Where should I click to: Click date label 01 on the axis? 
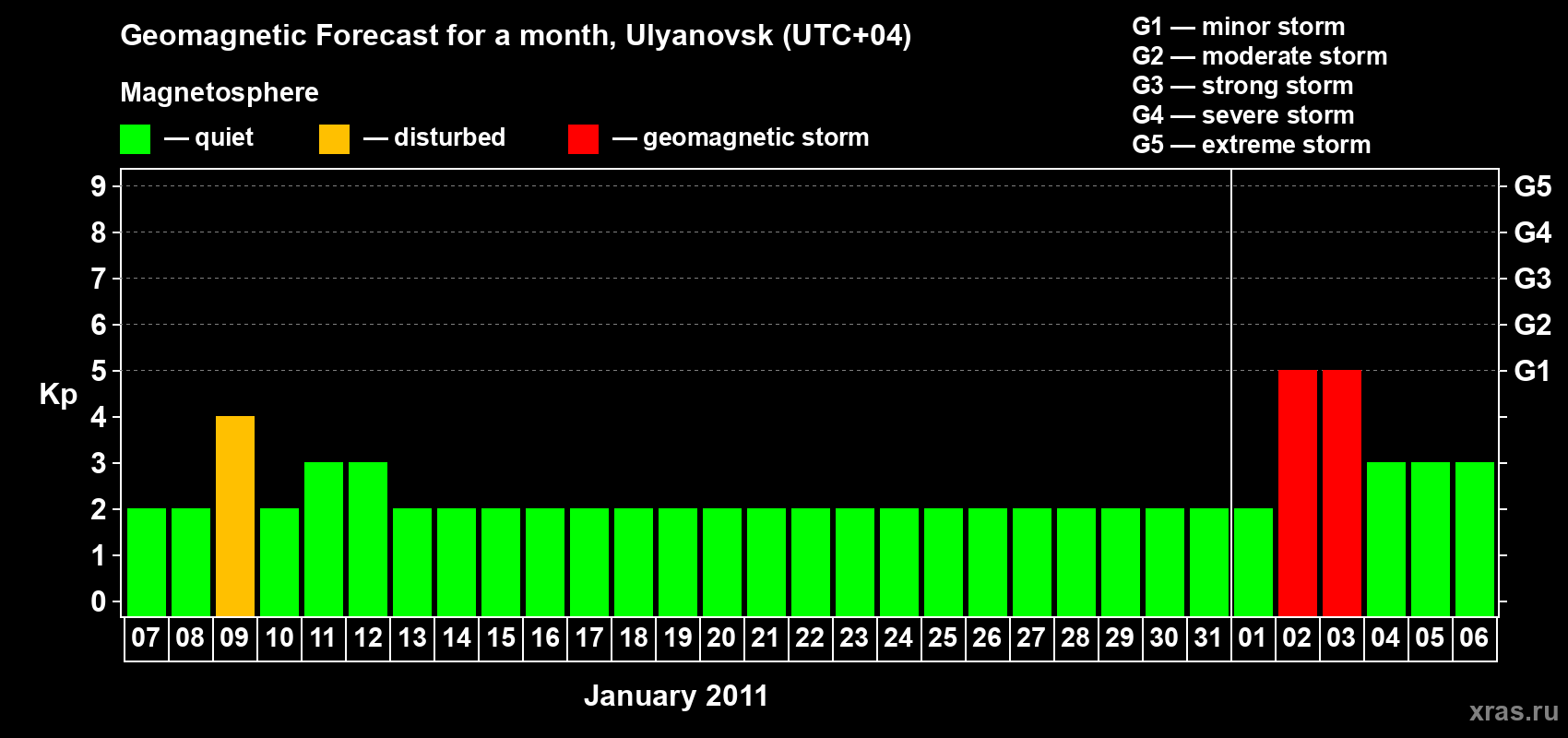pos(1253,638)
